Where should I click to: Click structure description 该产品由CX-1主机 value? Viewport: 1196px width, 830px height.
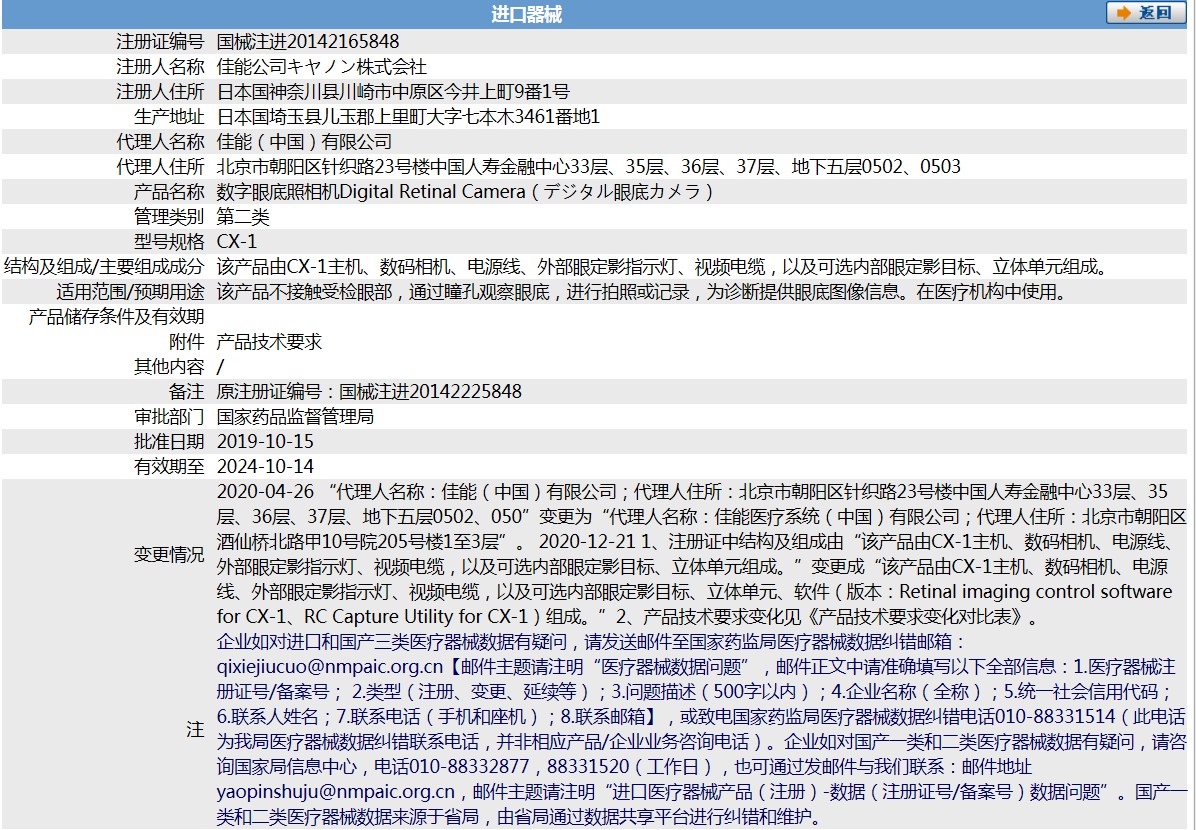click(662, 266)
